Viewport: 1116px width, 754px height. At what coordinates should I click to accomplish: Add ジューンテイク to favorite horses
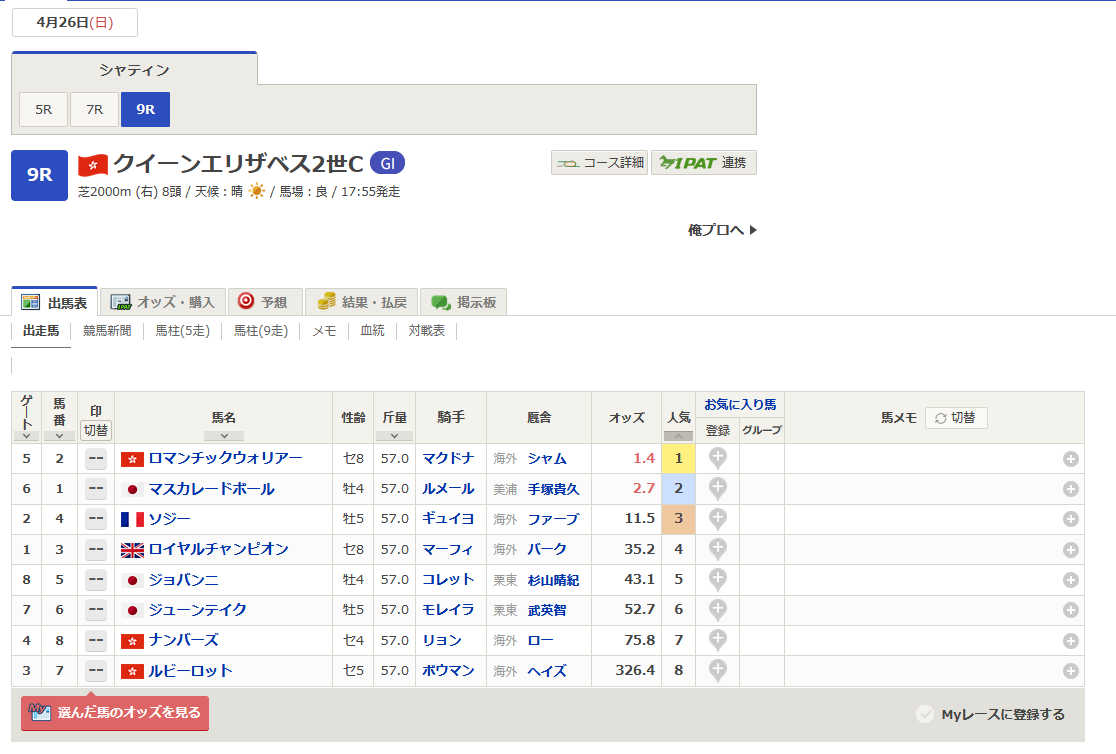pos(717,609)
